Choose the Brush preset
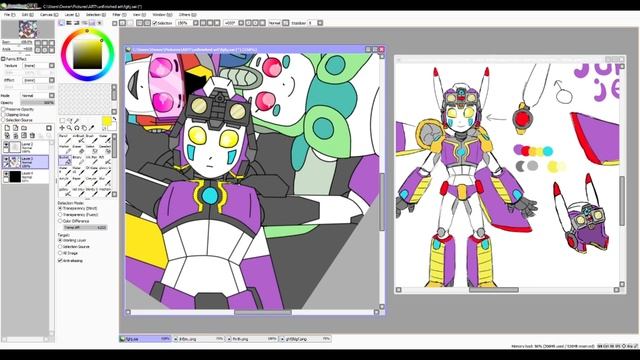 point(90,138)
